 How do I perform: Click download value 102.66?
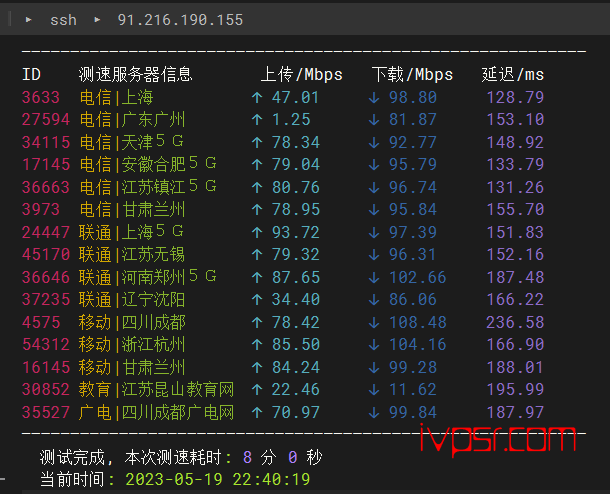(x=417, y=278)
